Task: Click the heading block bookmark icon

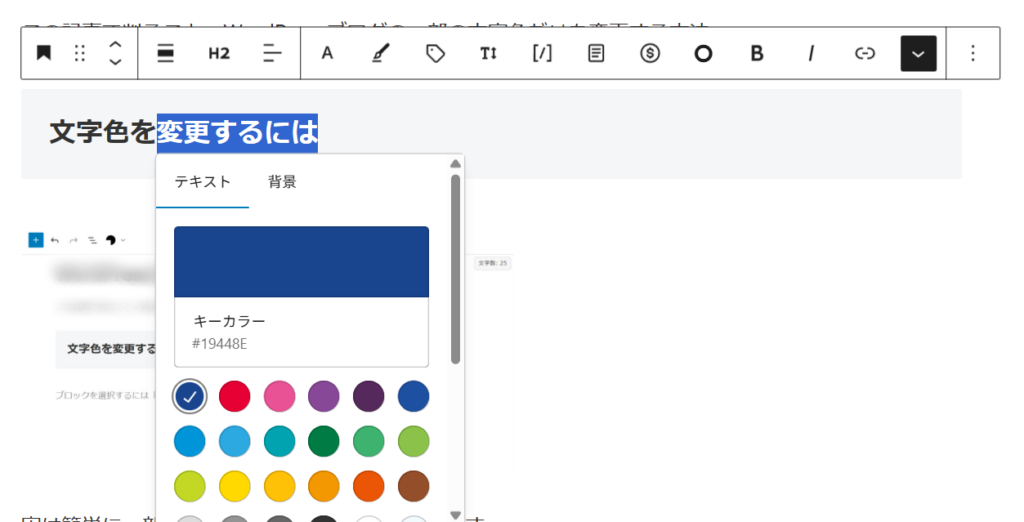Action: click(x=44, y=54)
